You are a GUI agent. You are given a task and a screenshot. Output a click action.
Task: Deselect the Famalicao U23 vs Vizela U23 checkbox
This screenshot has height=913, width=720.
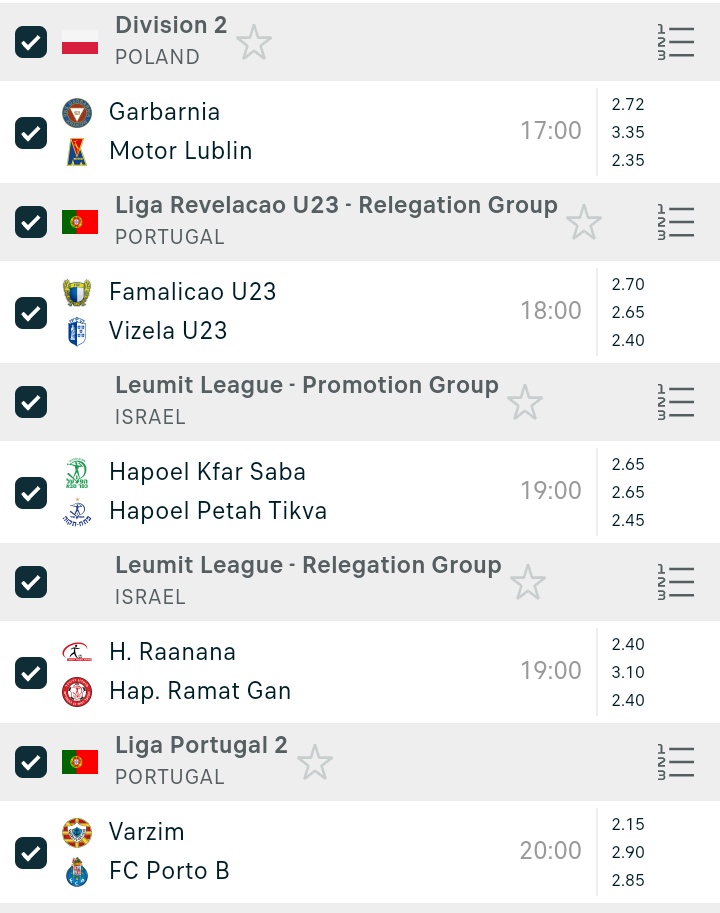click(31, 312)
